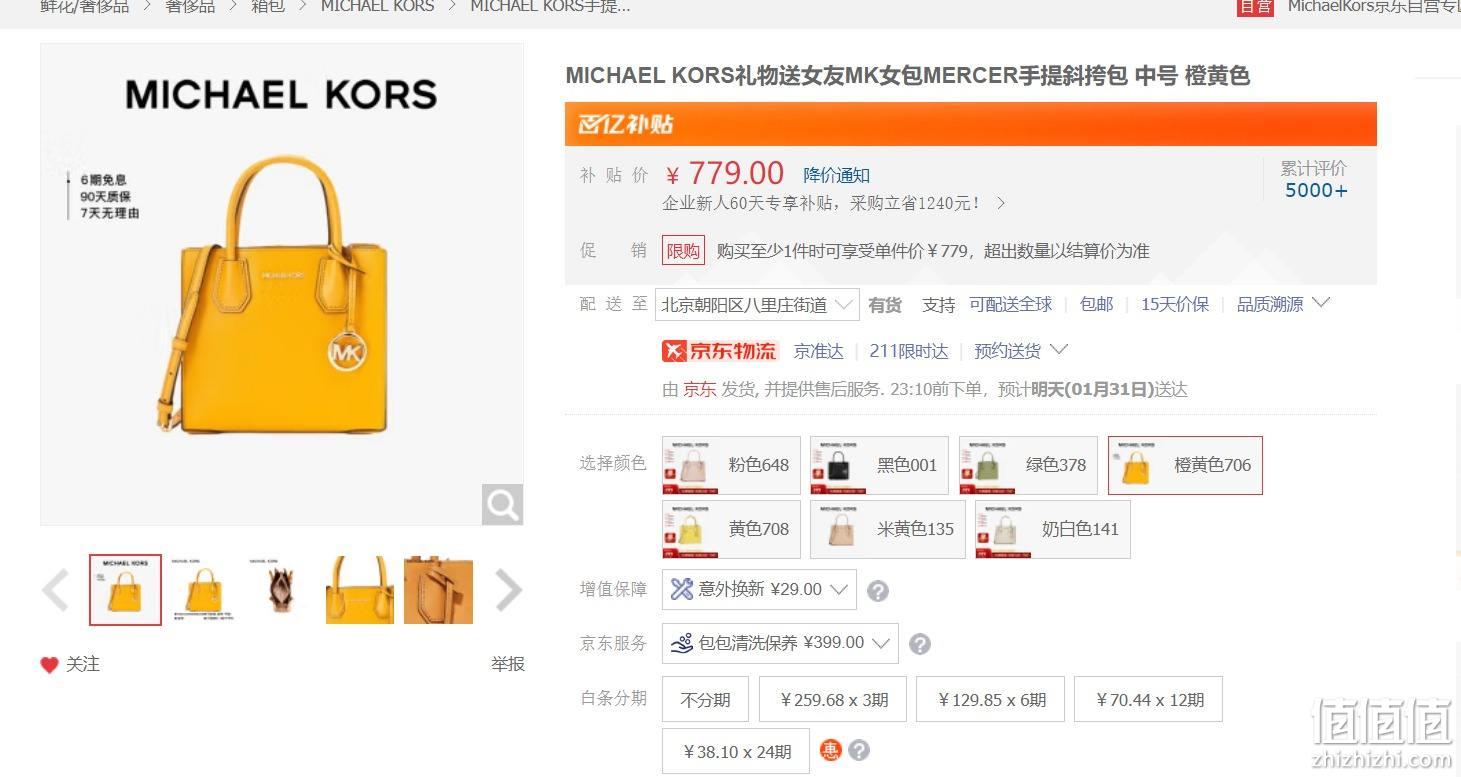This screenshot has width=1461, height=777.
Task: Expand the 包包清洗保养 ¥399.00 dropdown
Action: coord(780,643)
